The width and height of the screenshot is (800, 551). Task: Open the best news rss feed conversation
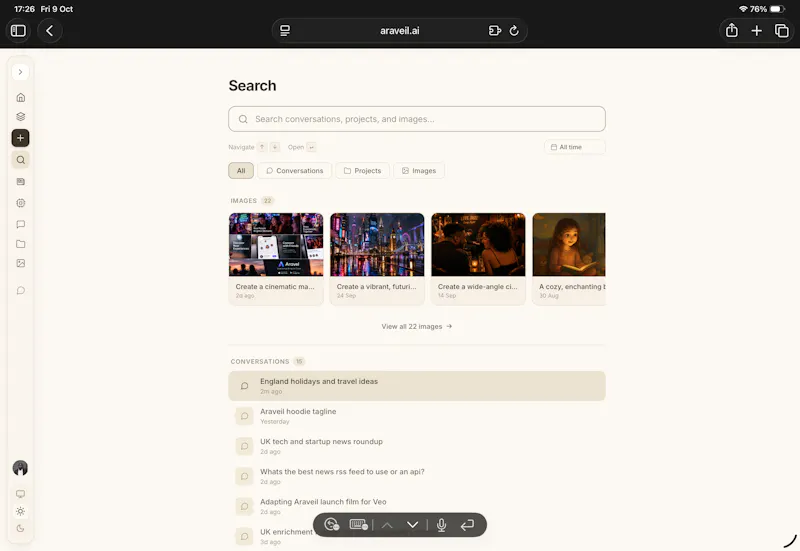click(x=417, y=476)
